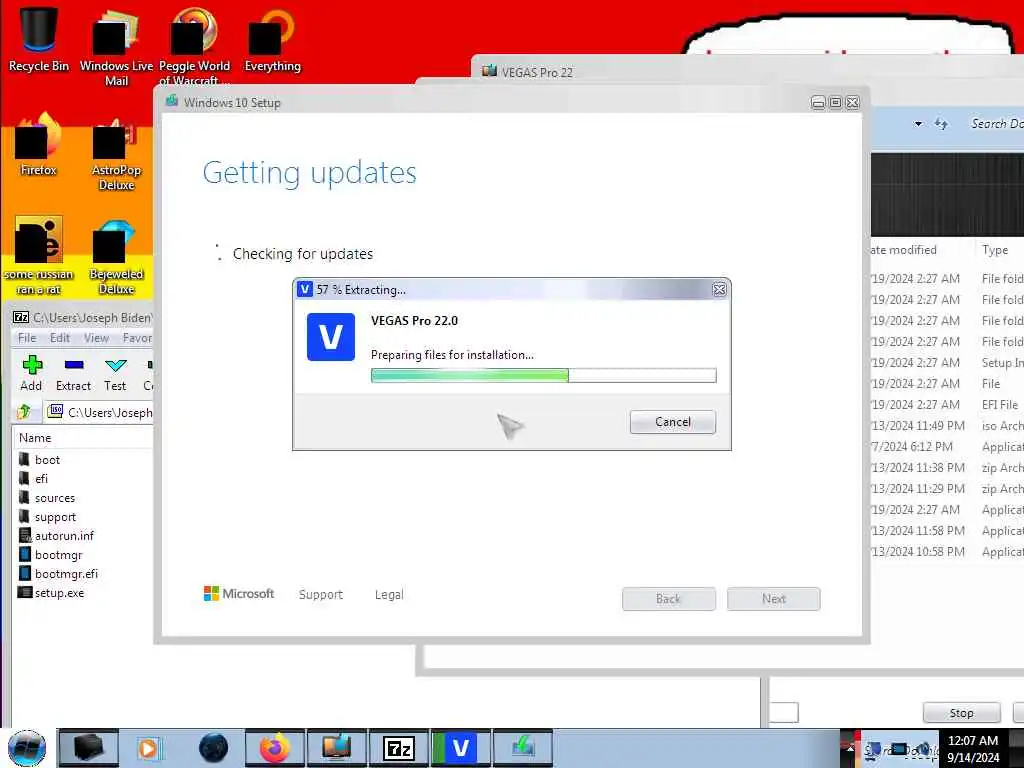The width and height of the screenshot is (1024, 768).
Task: Select the sources folder in 7-Zip
Action: point(55,498)
